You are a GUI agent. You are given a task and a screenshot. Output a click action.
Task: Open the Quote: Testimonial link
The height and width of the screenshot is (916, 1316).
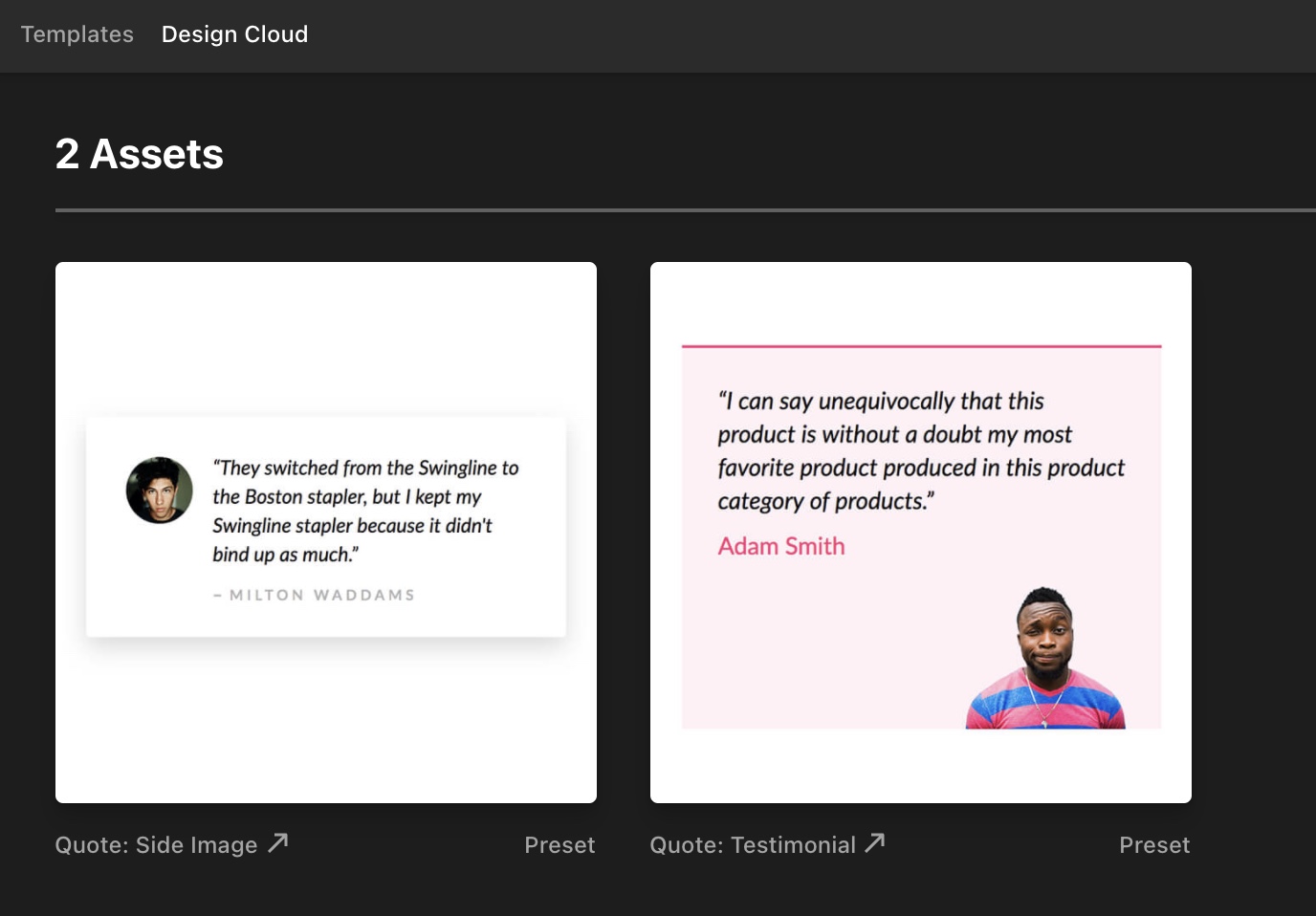pos(753,845)
